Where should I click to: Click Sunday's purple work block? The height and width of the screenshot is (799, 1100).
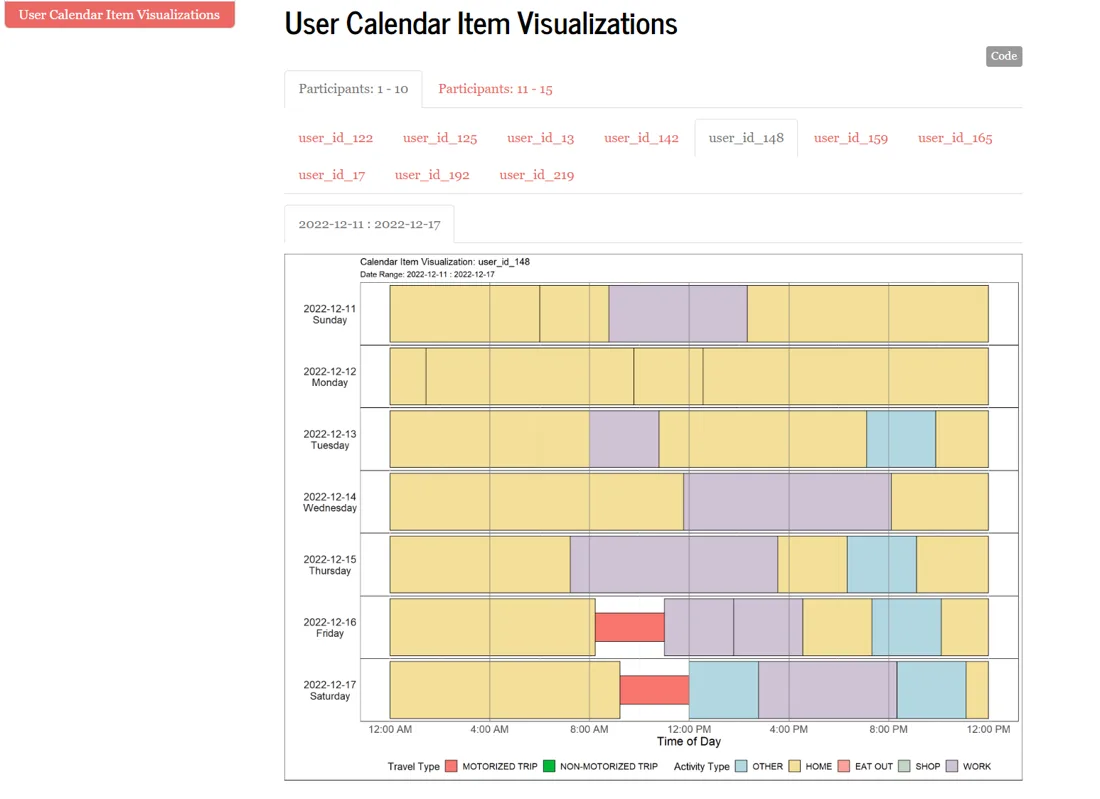pyautogui.click(x=678, y=314)
